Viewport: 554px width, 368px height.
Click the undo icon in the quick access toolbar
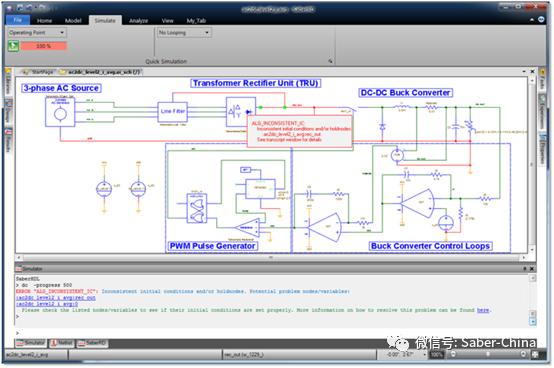[30, 7]
